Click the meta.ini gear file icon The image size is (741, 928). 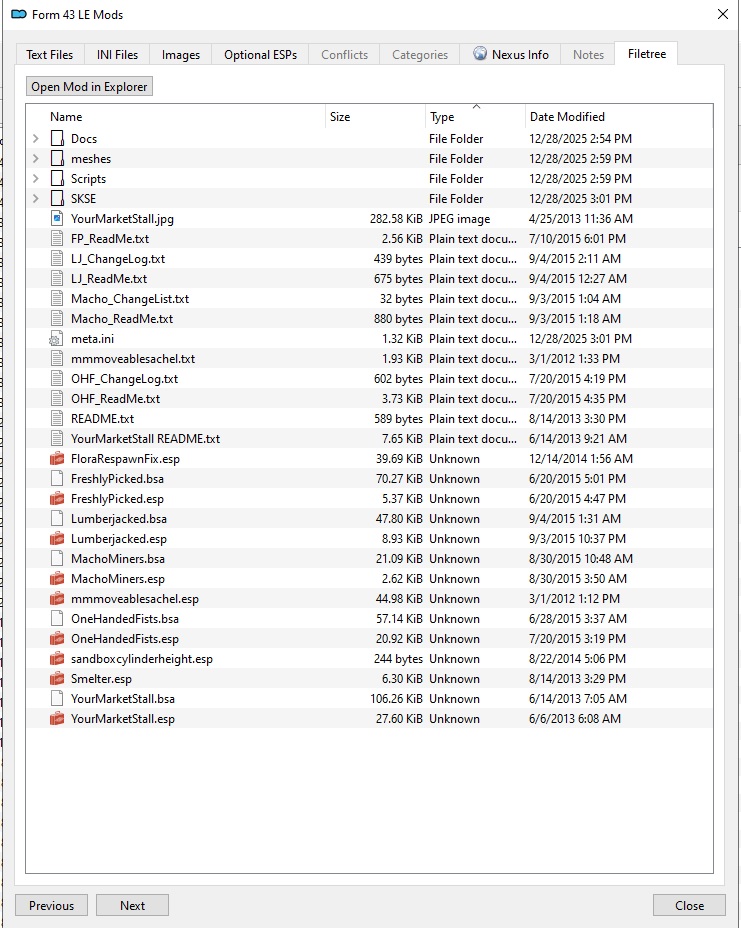tap(56, 339)
